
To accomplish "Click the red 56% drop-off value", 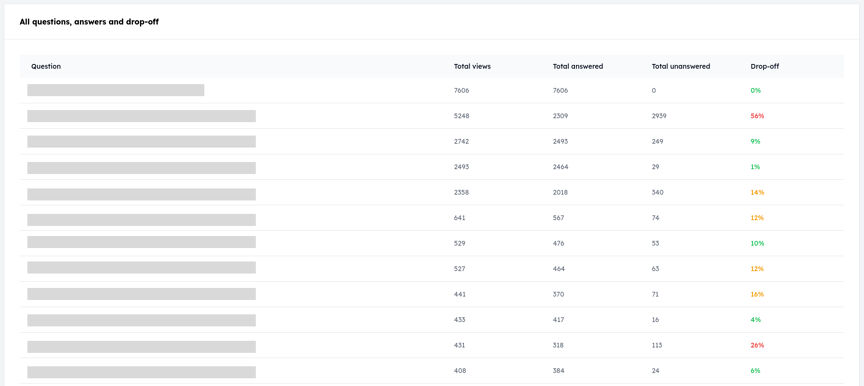I will point(757,116).
